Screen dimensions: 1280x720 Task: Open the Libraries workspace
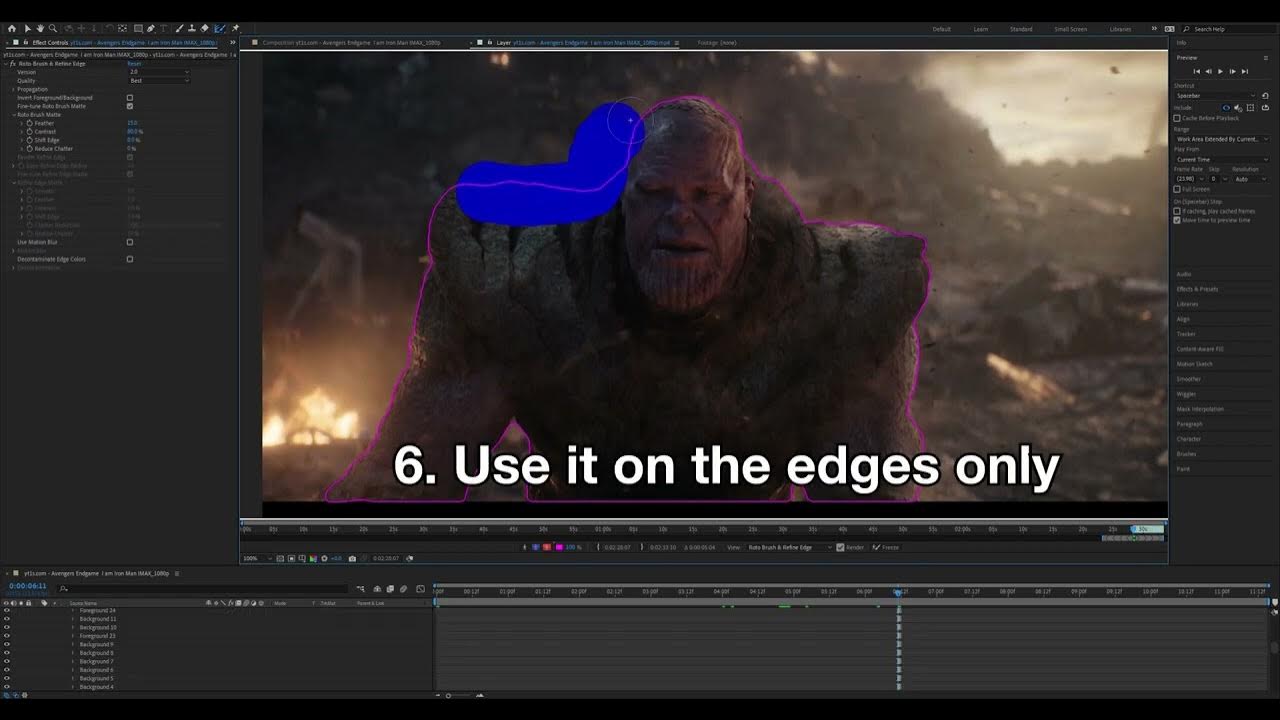click(1120, 29)
